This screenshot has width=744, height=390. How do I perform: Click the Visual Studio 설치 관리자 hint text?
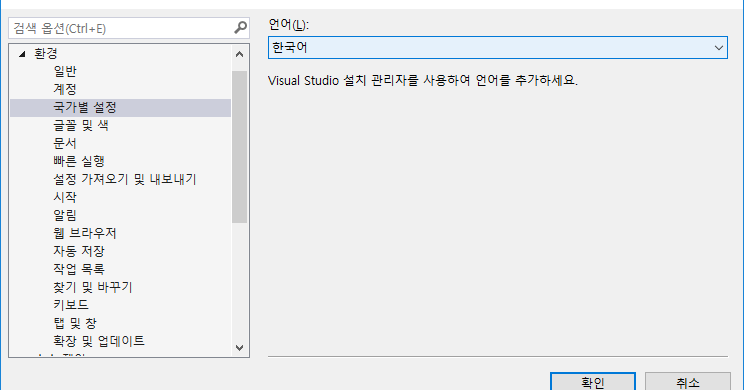(x=423, y=80)
